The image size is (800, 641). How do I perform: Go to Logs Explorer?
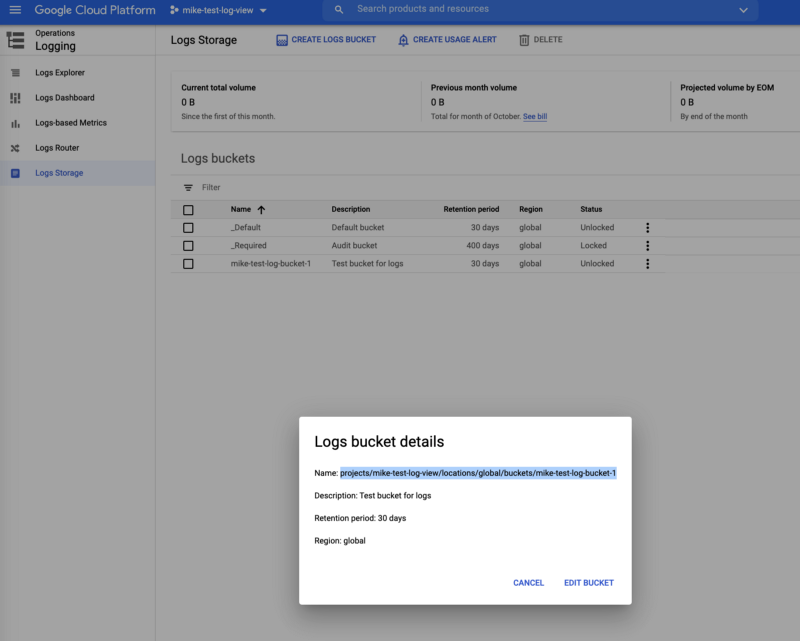coord(60,72)
